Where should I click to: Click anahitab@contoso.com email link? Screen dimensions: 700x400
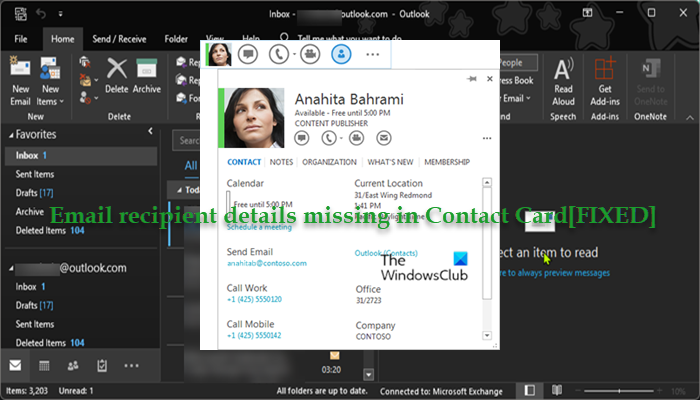point(267,263)
